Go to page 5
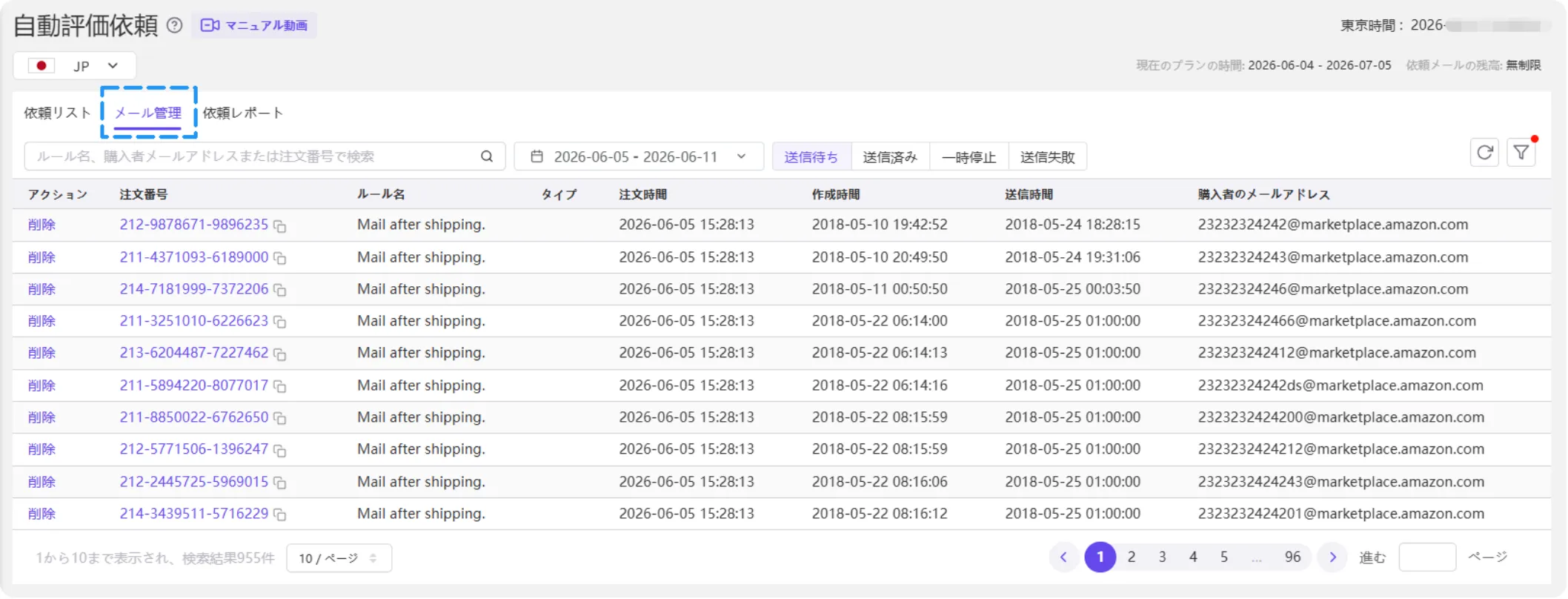Viewport: 1568px width, 599px height. coord(1224,557)
